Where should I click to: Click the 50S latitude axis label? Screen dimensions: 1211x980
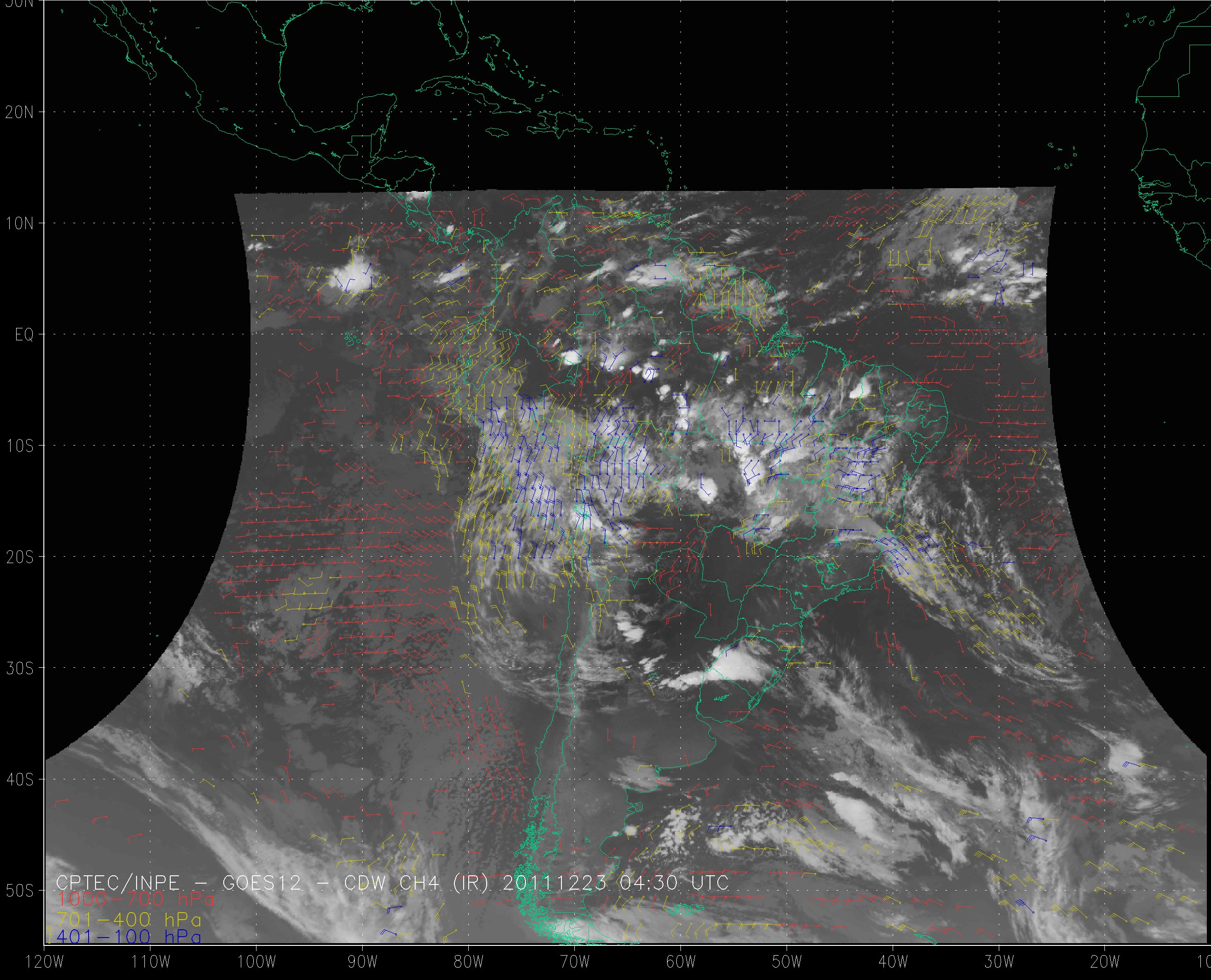click(19, 891)
